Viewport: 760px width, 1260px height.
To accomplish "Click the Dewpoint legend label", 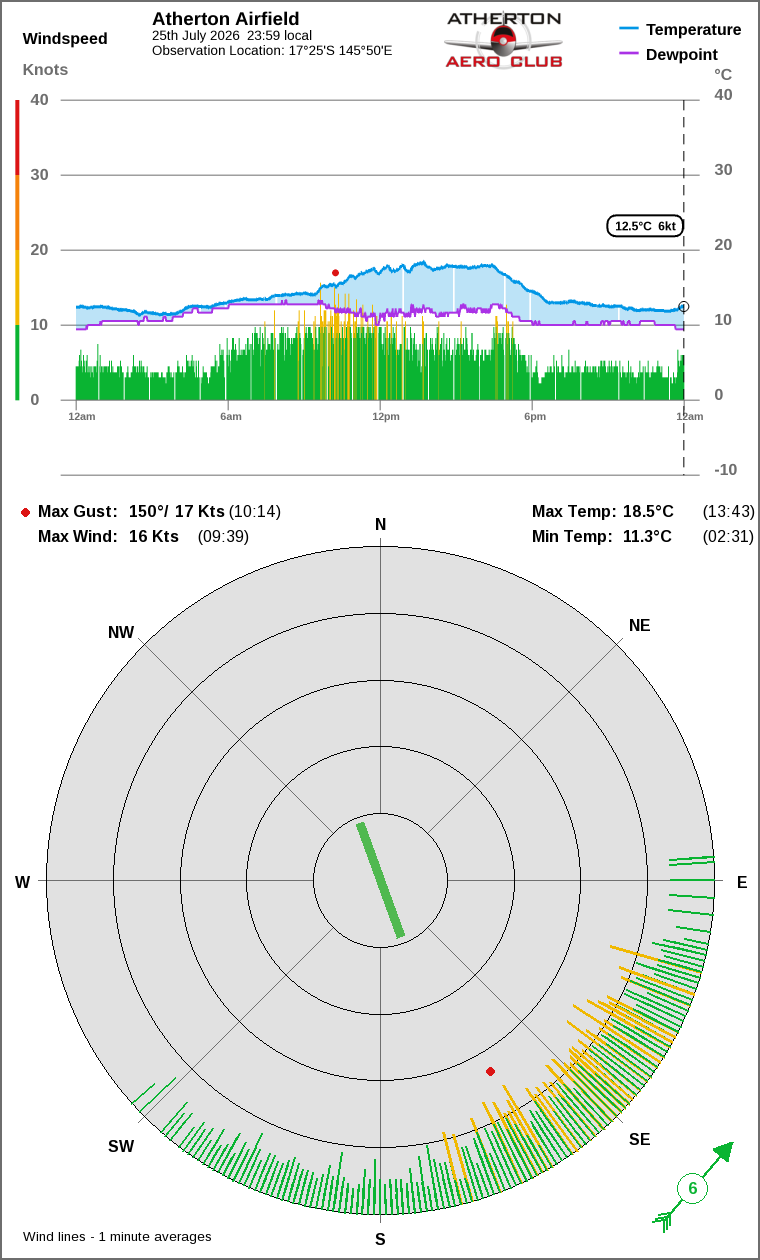I will [682, 55].
